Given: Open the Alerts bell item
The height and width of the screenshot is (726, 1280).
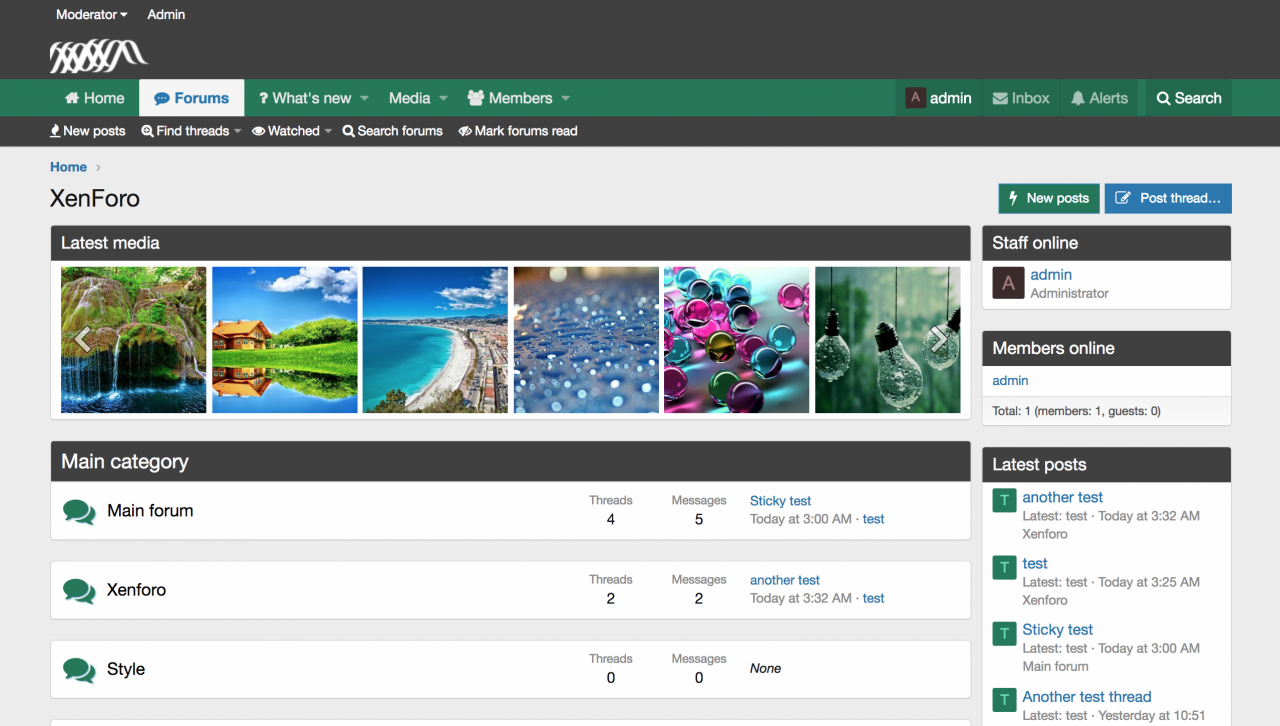Looking at the screenshot, I should click(x=1099, y=98).
